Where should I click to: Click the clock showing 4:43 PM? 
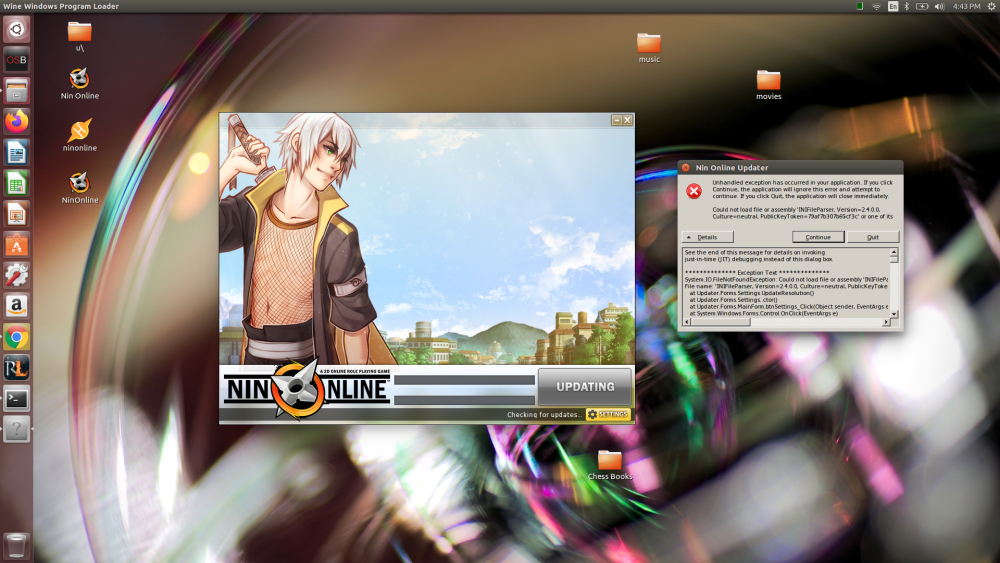pos(966,6)
